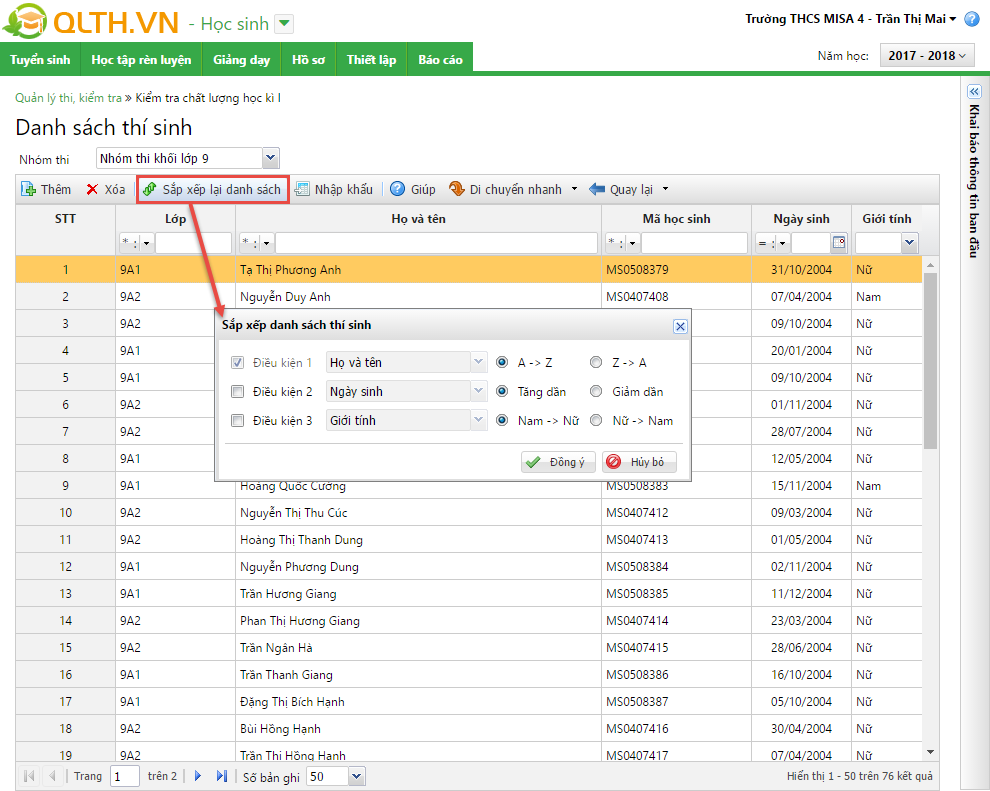Close the sort dialog with X

tap(680, 326)
